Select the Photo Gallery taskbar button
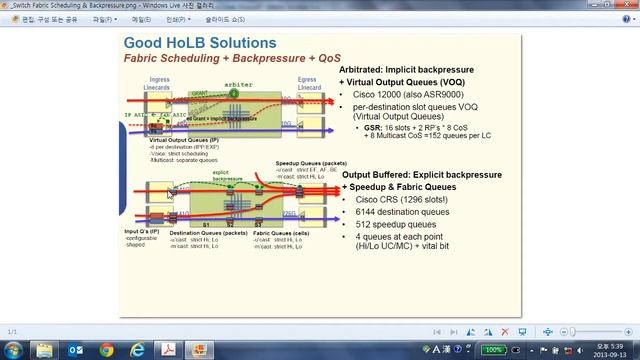The height and width of the screenshot is (360, 640). click(x=199, y=350)
